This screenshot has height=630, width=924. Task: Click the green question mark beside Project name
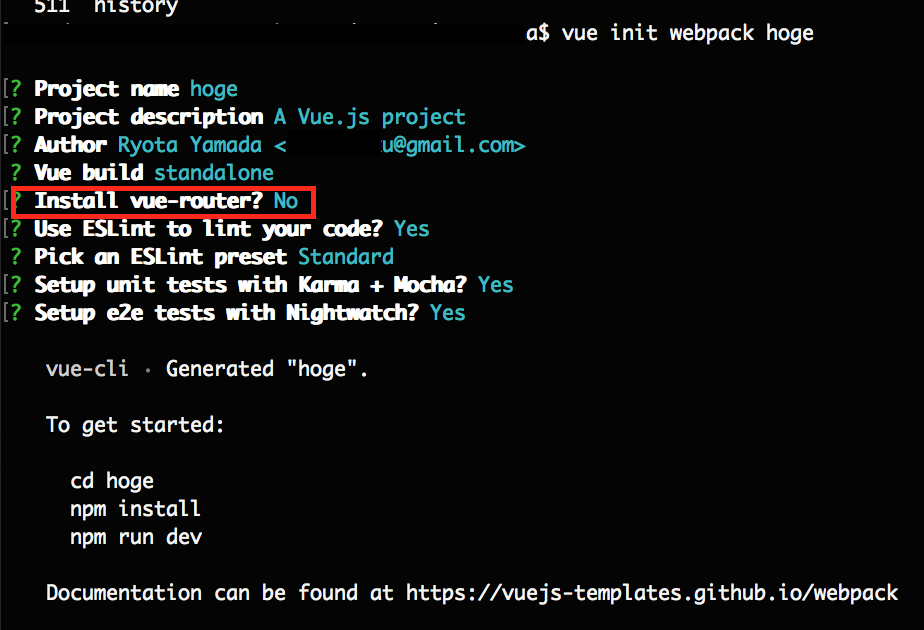[16, 88]
